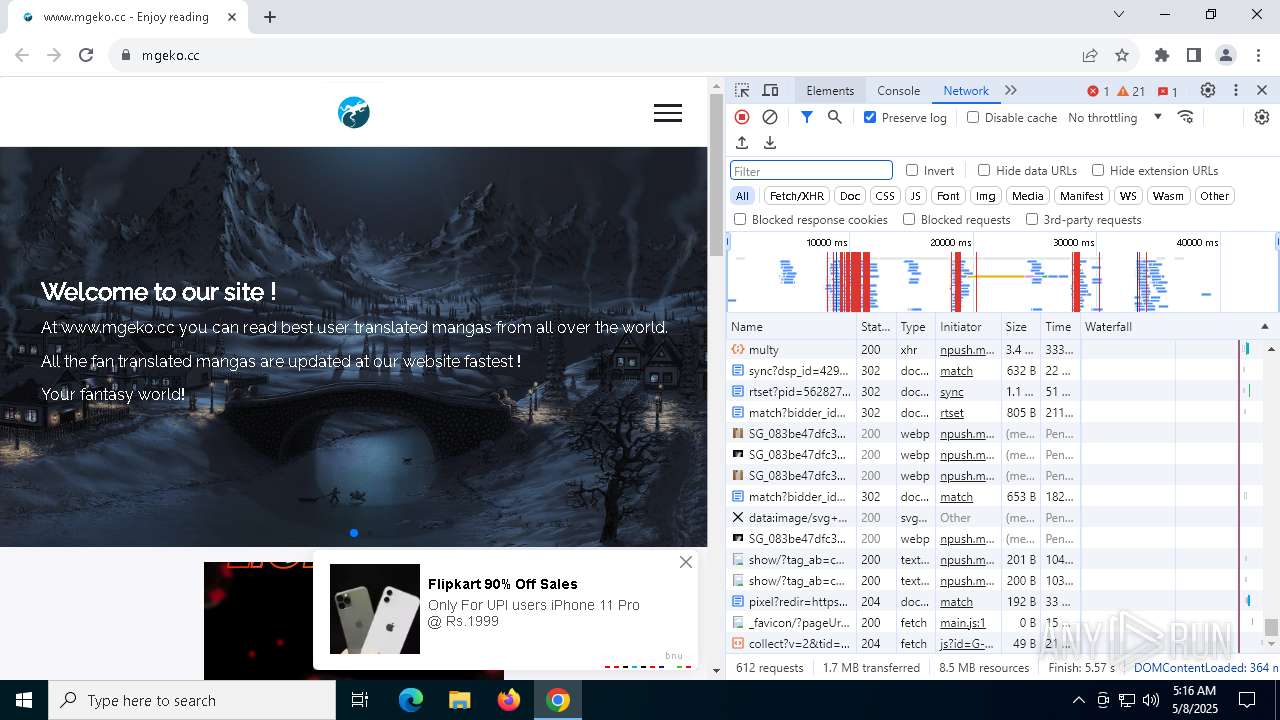The width and height of the screenshot is (1280, 720).
Task: Select the Network tab
Action: (966, 90)
